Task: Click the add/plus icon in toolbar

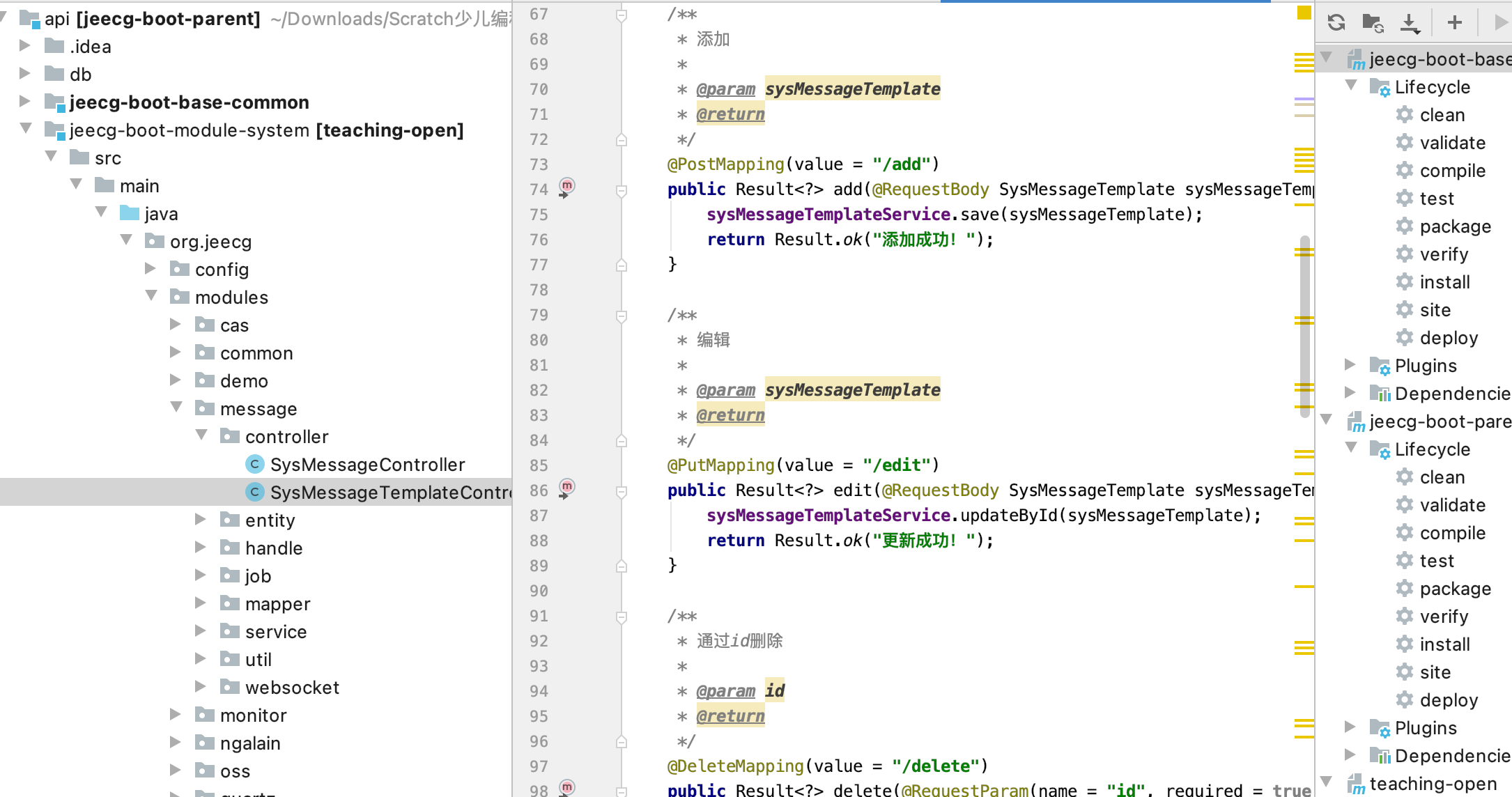Action: (x=1455, y=22)
